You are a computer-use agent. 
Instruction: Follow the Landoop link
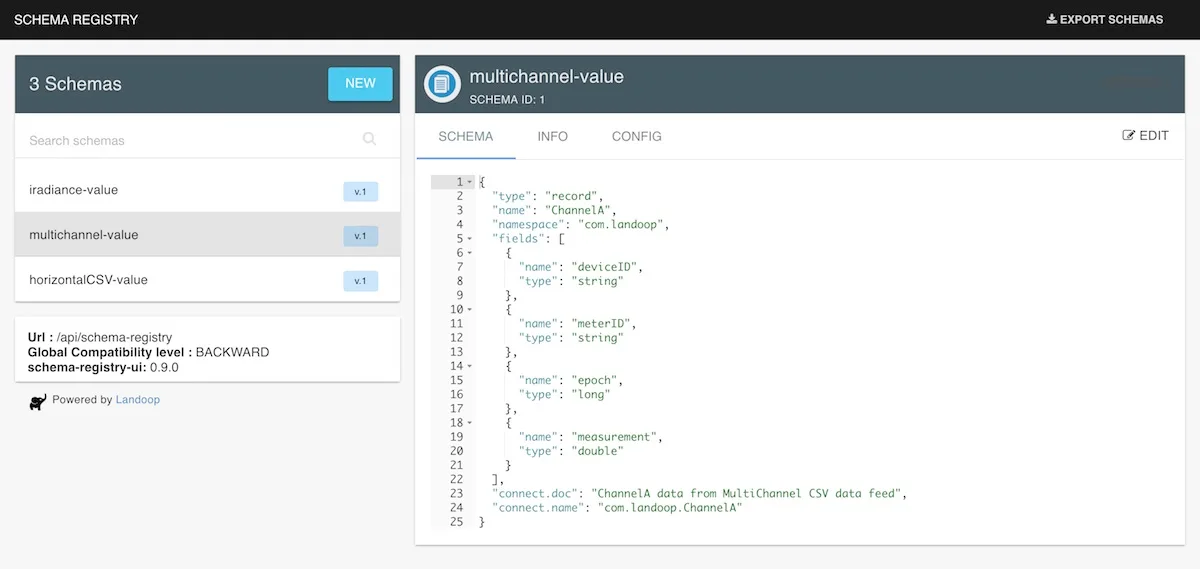137,400
